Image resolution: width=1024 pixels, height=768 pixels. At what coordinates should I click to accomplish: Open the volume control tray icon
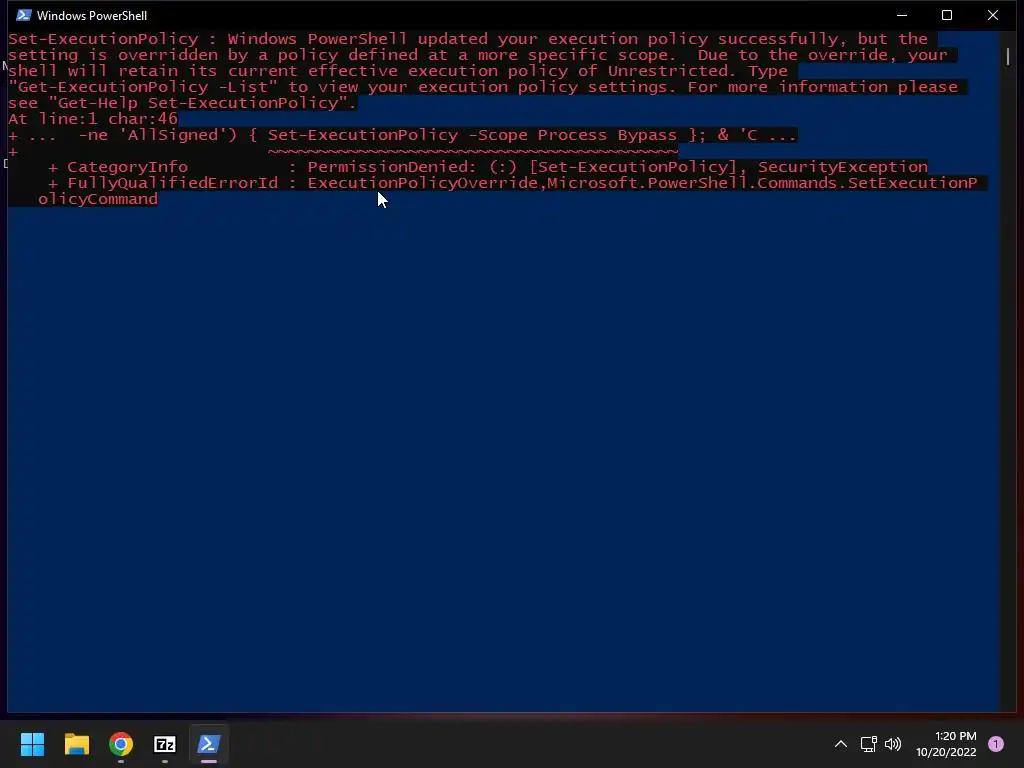pyautogui.click(x=893, y=744)
